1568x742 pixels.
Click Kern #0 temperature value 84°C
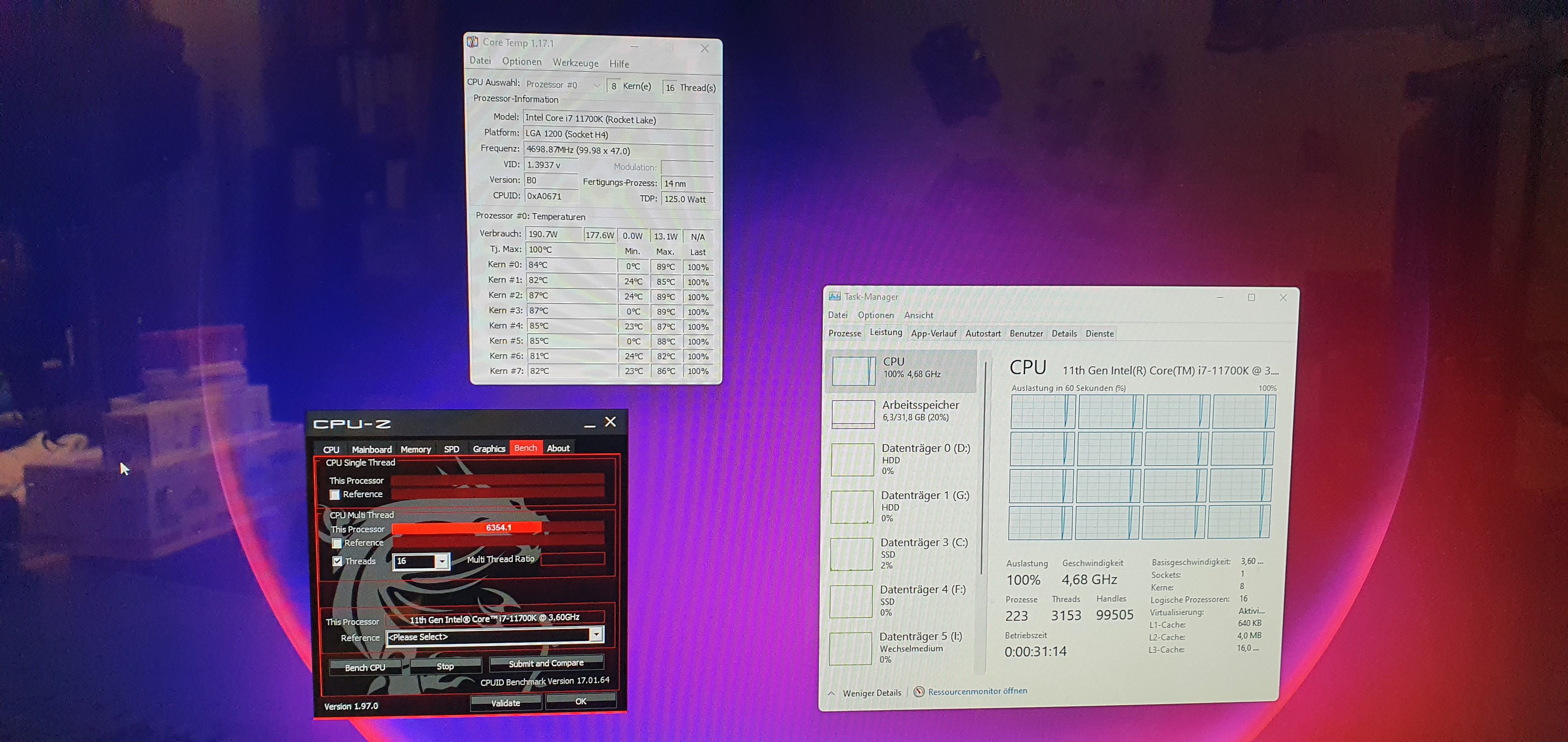point(571,265)
